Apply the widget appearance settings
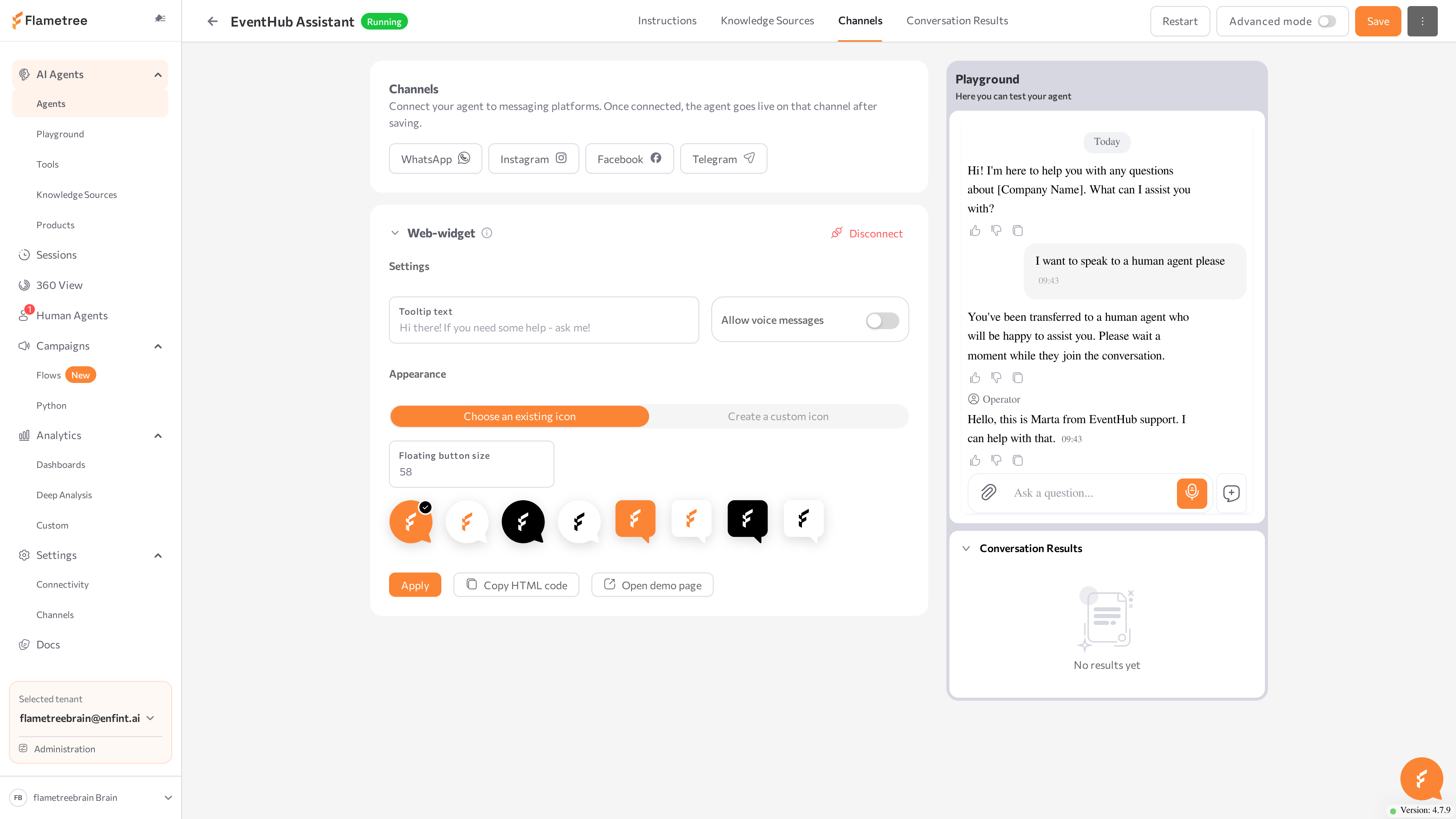This screenshot has width=1456, height=819. coord(415,584)
